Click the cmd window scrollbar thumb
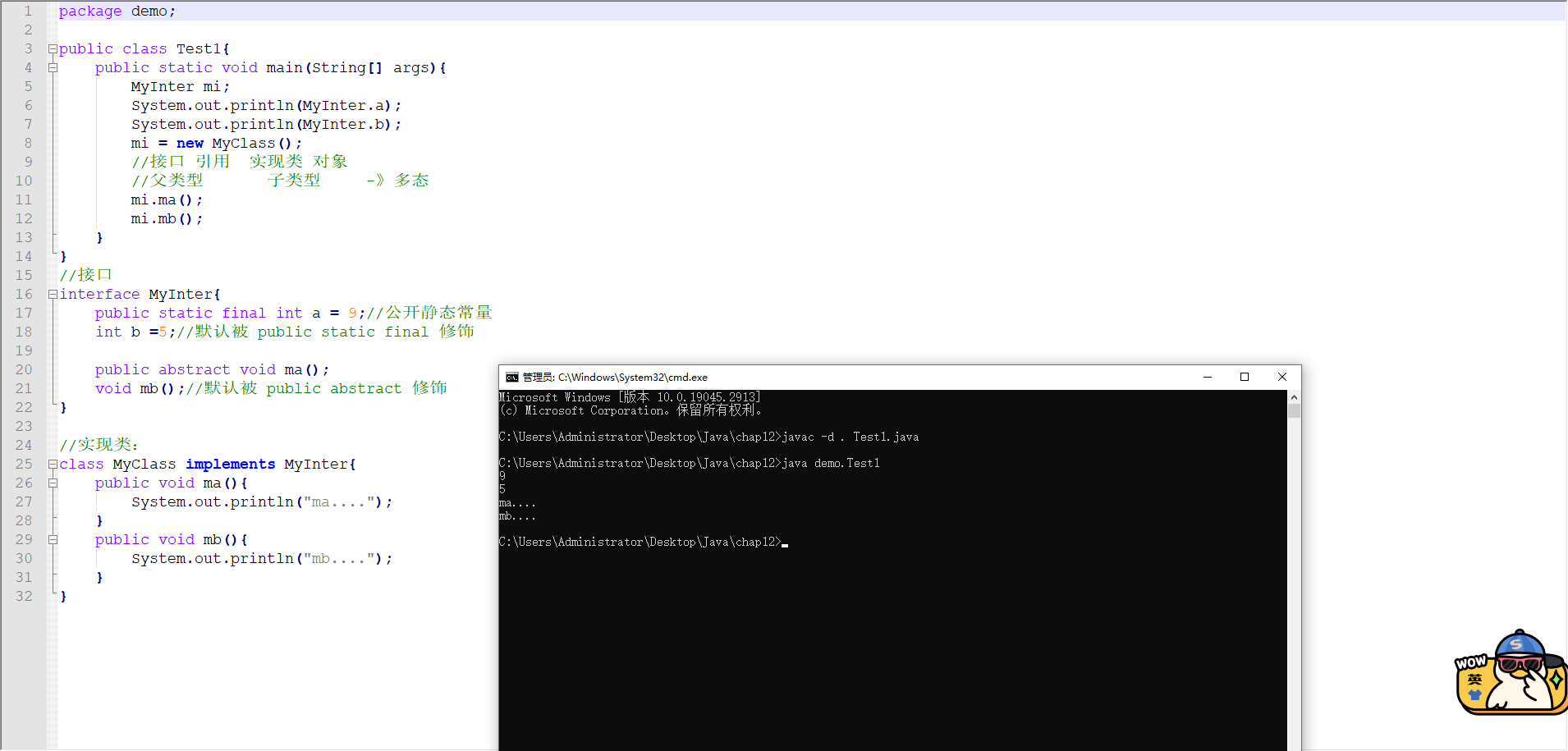This screenshot has width=1568, height=751. [1294, 411]
